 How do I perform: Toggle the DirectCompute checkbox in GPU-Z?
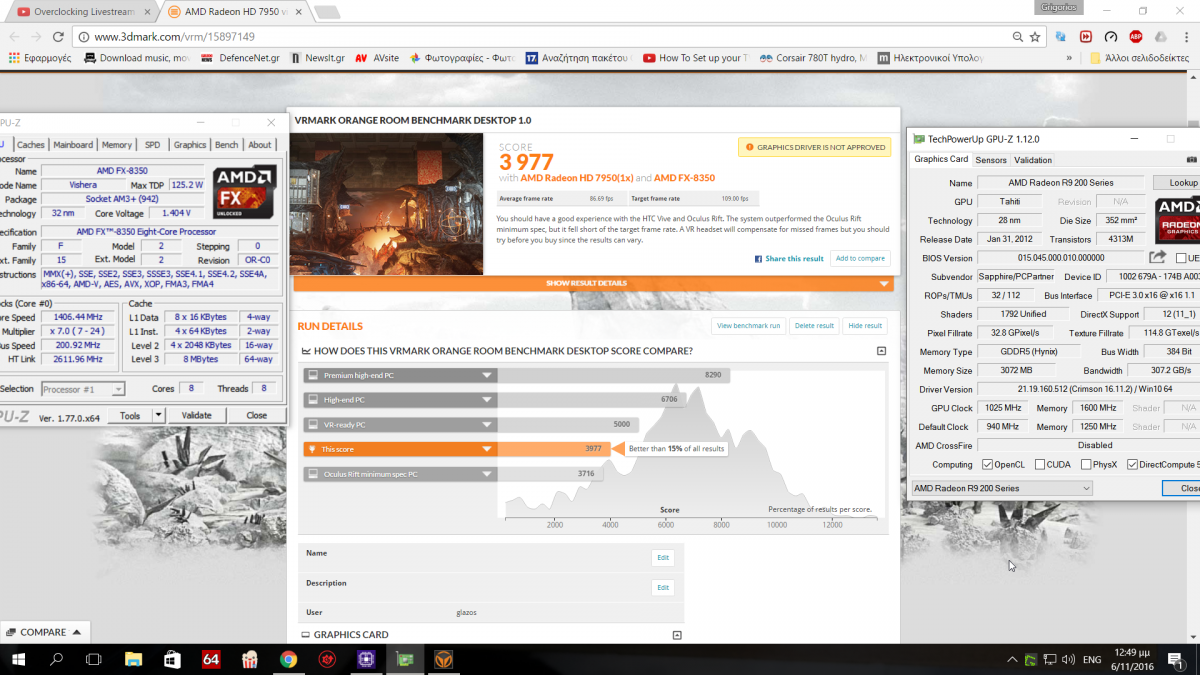pyautogui.click(x=1132, y=464)
